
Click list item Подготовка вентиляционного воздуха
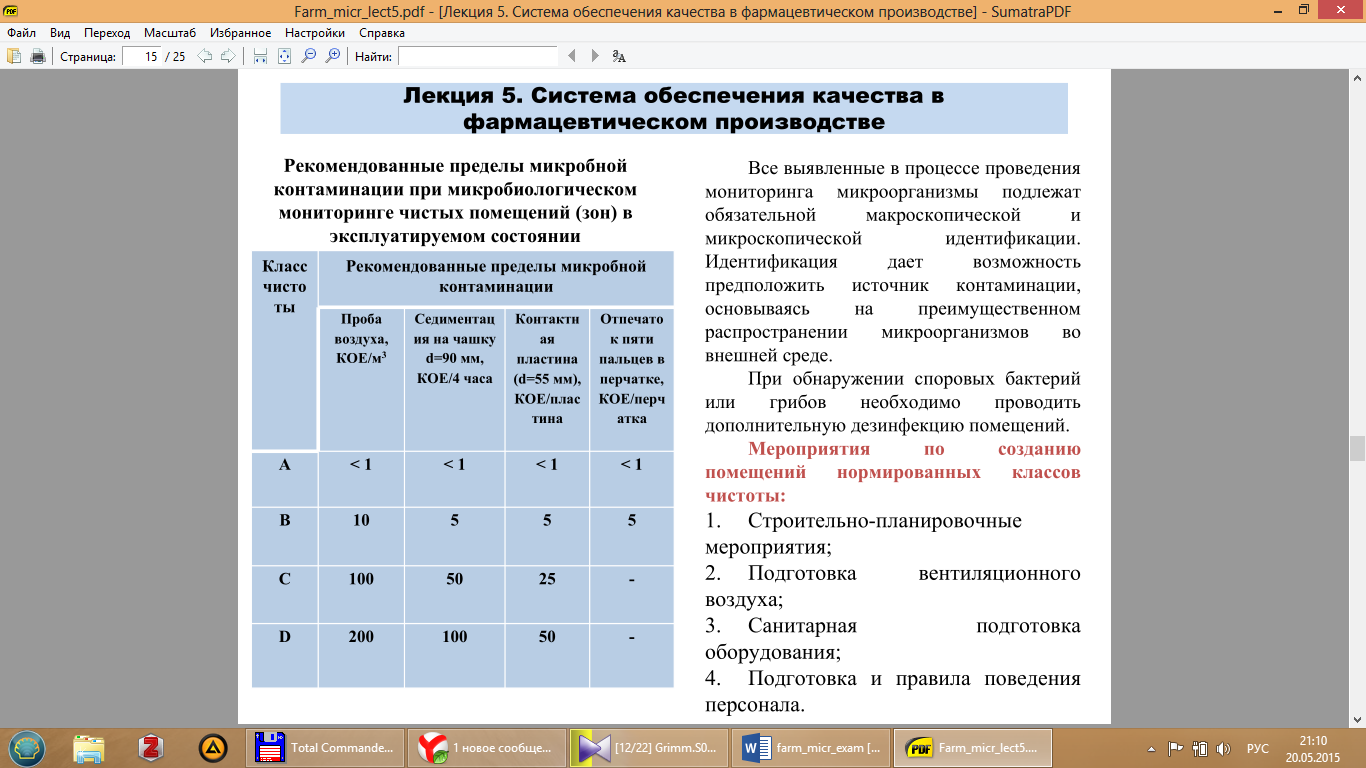893,587
